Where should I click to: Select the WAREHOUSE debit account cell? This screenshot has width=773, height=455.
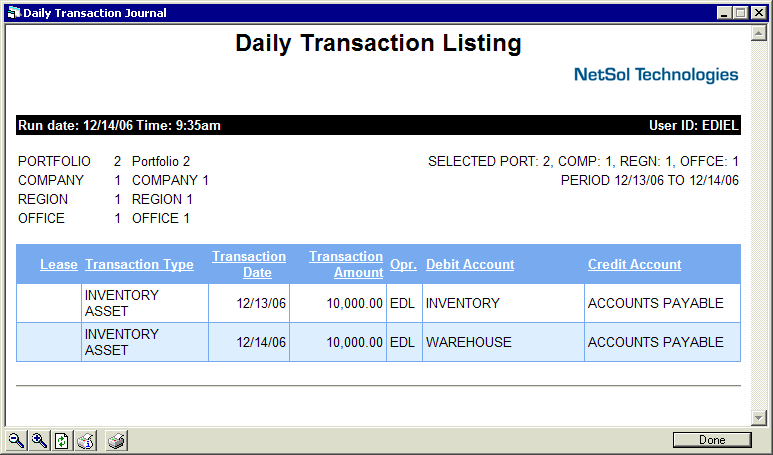click(x=468, y=342)
